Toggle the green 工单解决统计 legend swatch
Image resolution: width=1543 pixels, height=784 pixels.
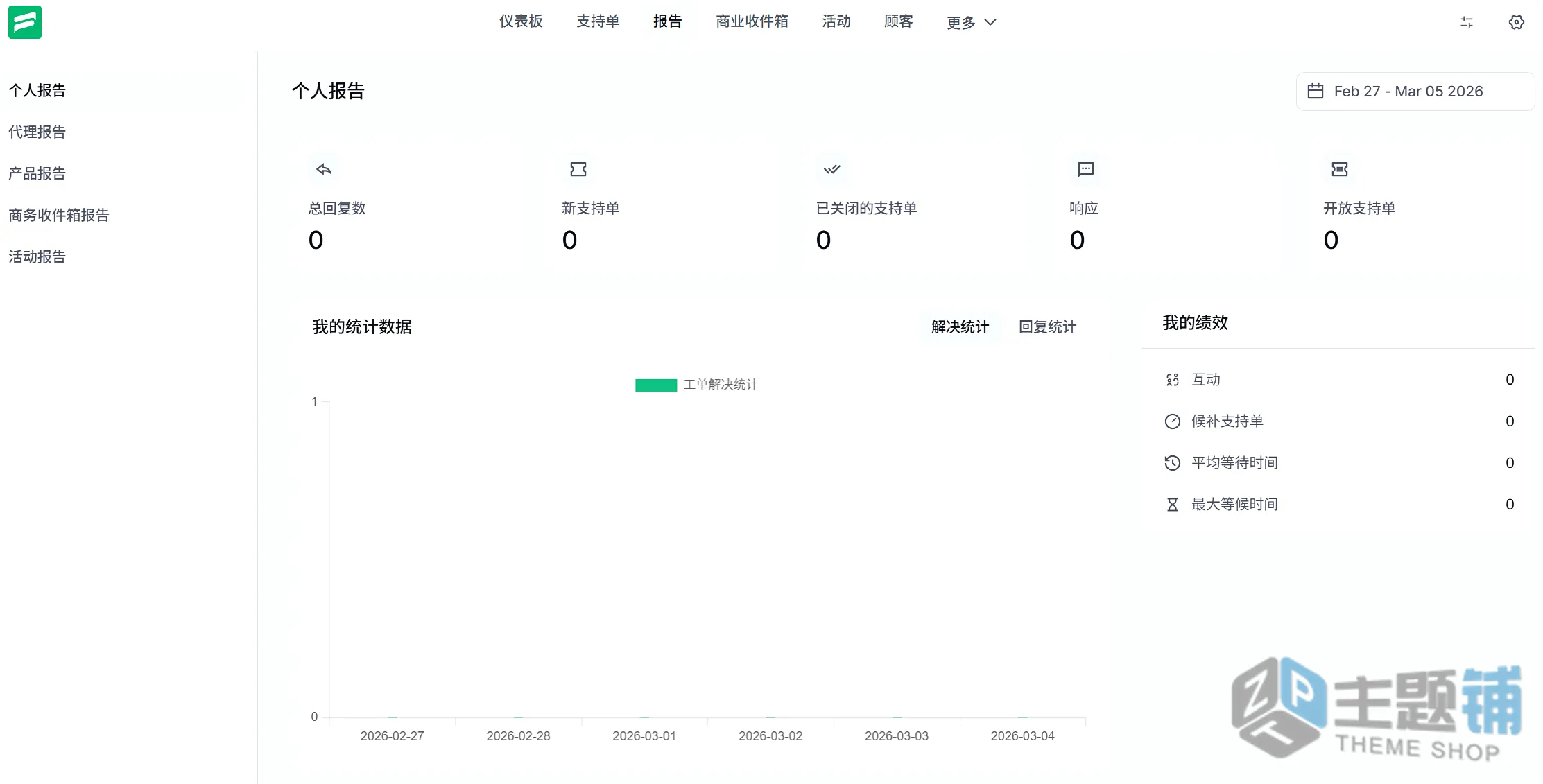[656, 385]
